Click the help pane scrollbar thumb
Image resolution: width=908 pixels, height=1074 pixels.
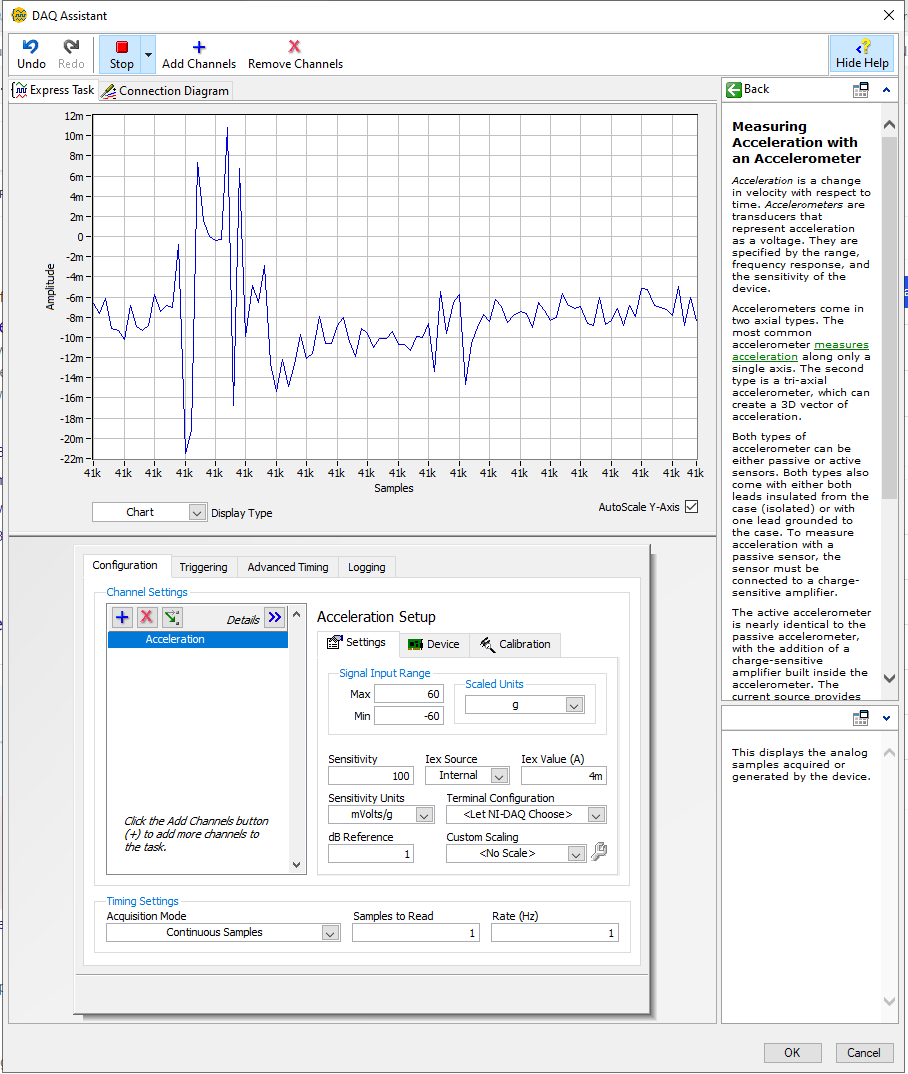889,318
